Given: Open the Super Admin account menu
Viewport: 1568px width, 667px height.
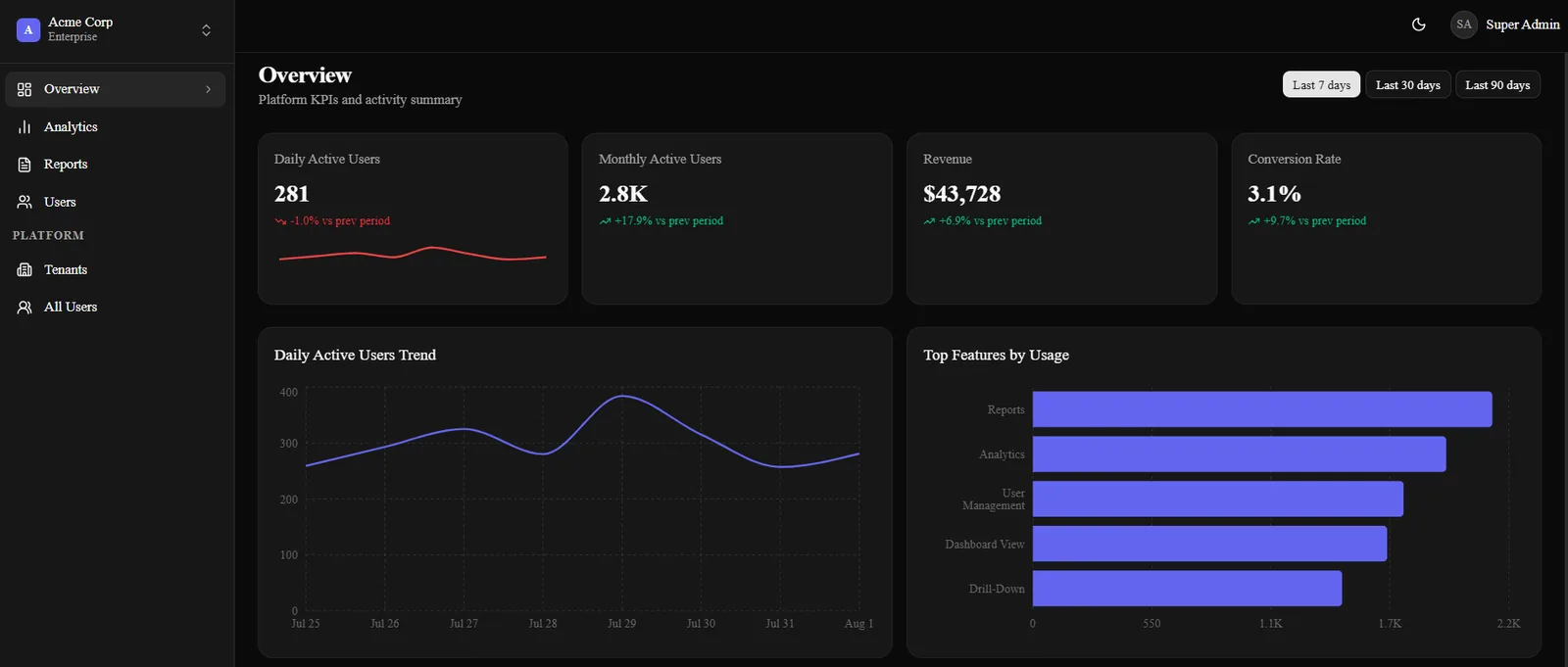Looking at the screenshot, I should (x=1505, y=24).
